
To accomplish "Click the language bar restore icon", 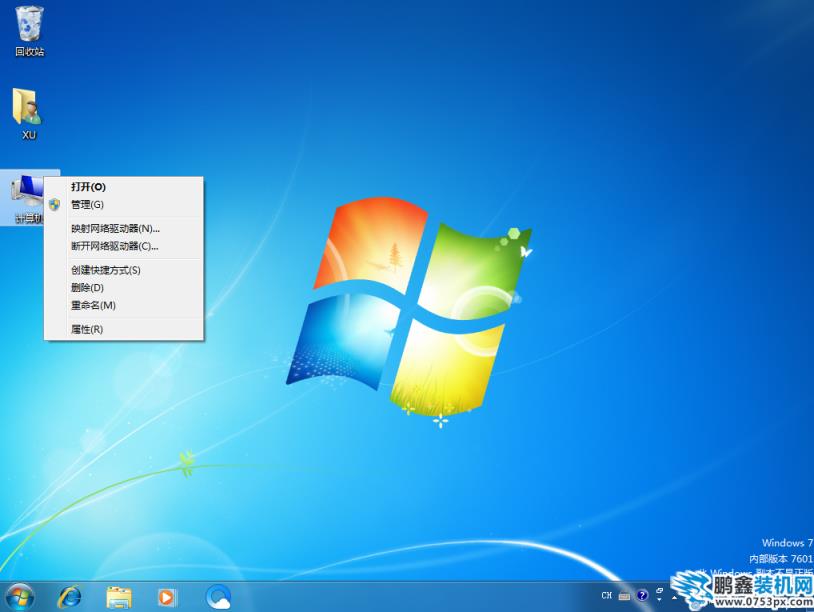I will [659, 590].
